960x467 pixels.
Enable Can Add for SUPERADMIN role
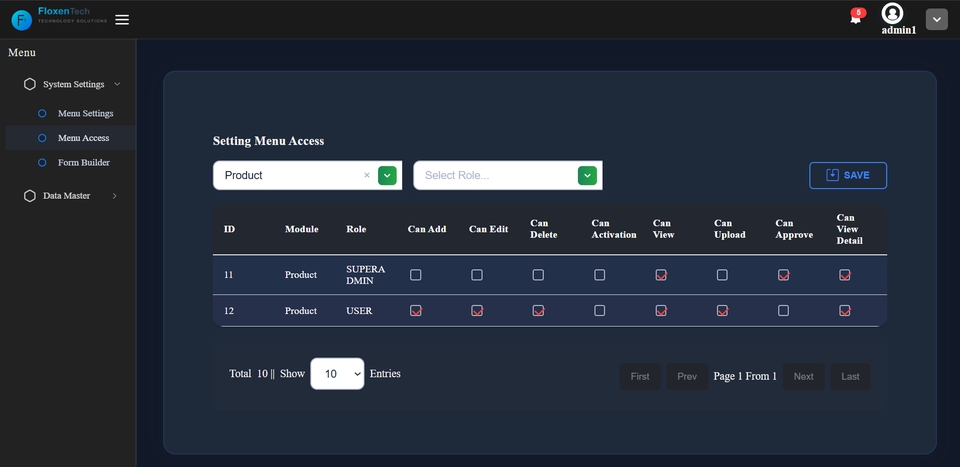(416, 275)
